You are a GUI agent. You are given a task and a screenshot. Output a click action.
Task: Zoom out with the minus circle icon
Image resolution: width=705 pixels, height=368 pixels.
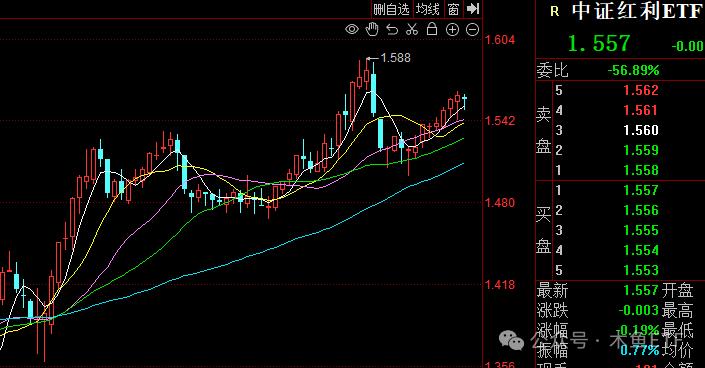point(472,30)
